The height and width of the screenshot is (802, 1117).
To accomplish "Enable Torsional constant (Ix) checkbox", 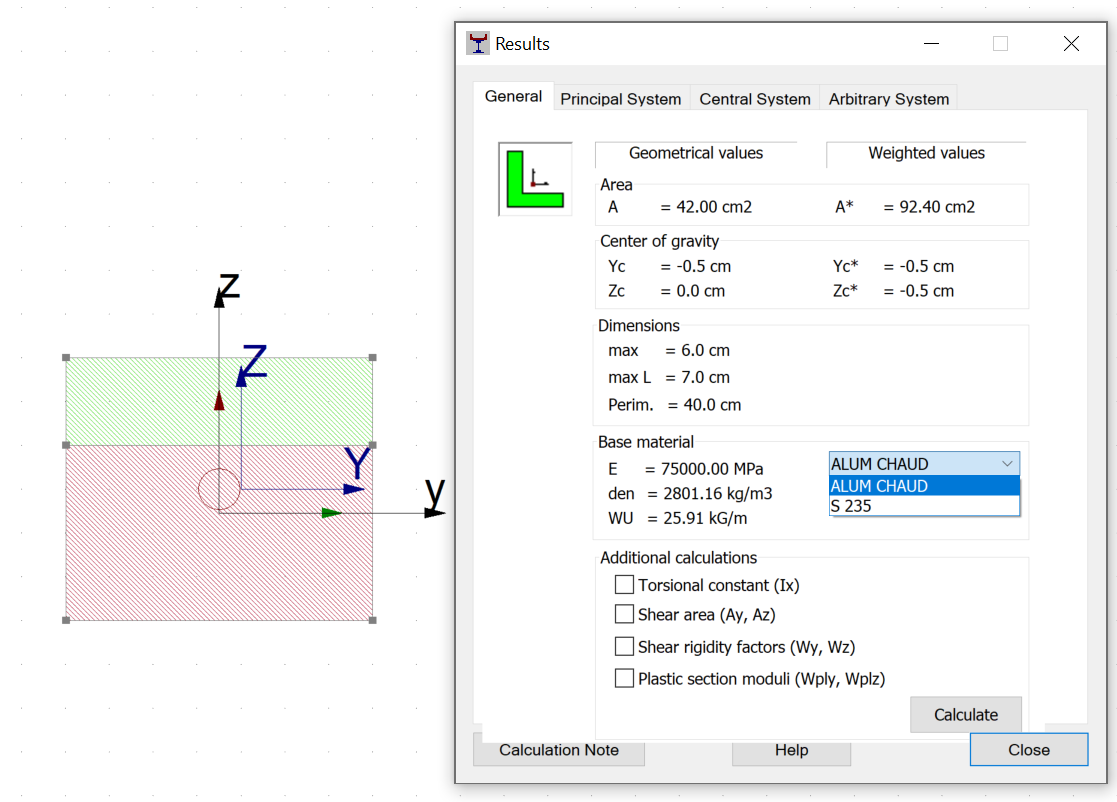I will [x=624, y=585].
